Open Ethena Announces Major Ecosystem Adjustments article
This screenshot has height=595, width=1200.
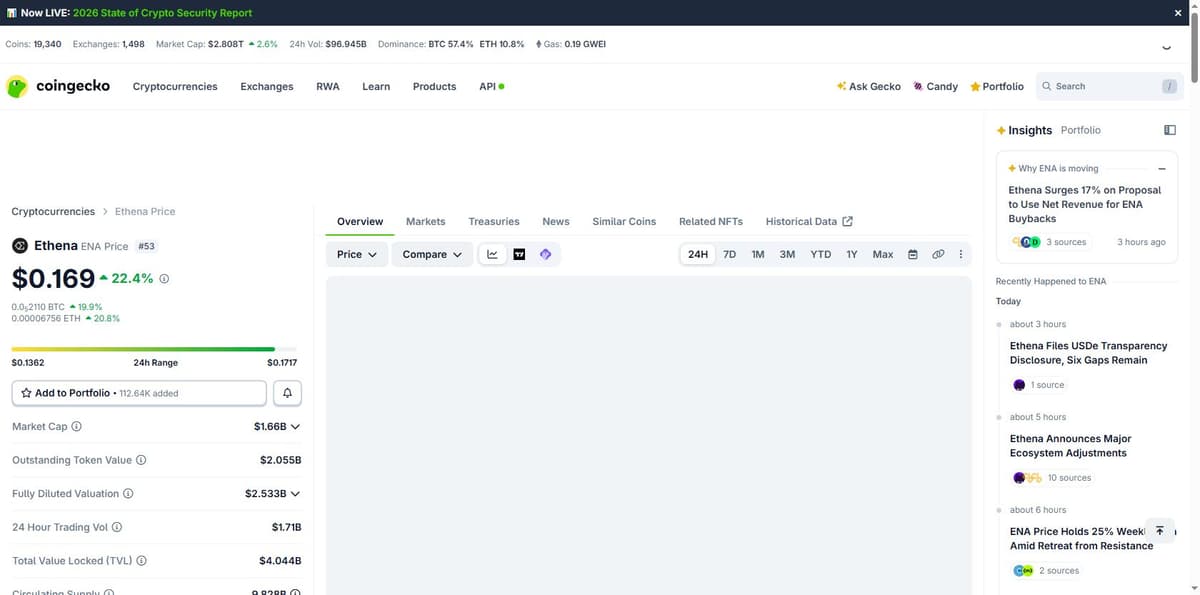tap(1071, 446)
